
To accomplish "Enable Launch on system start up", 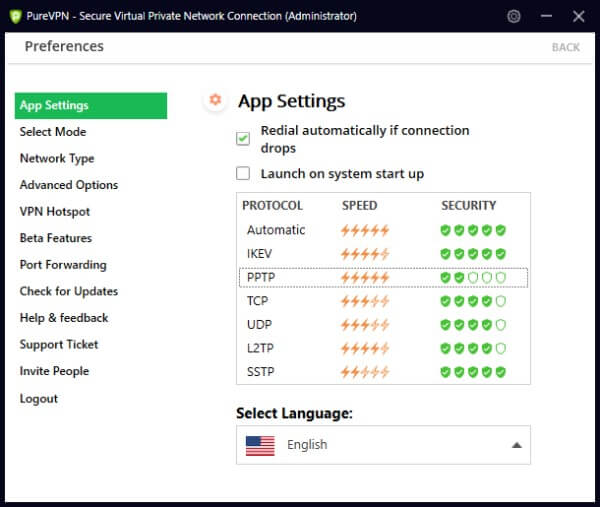I will 243,173.
